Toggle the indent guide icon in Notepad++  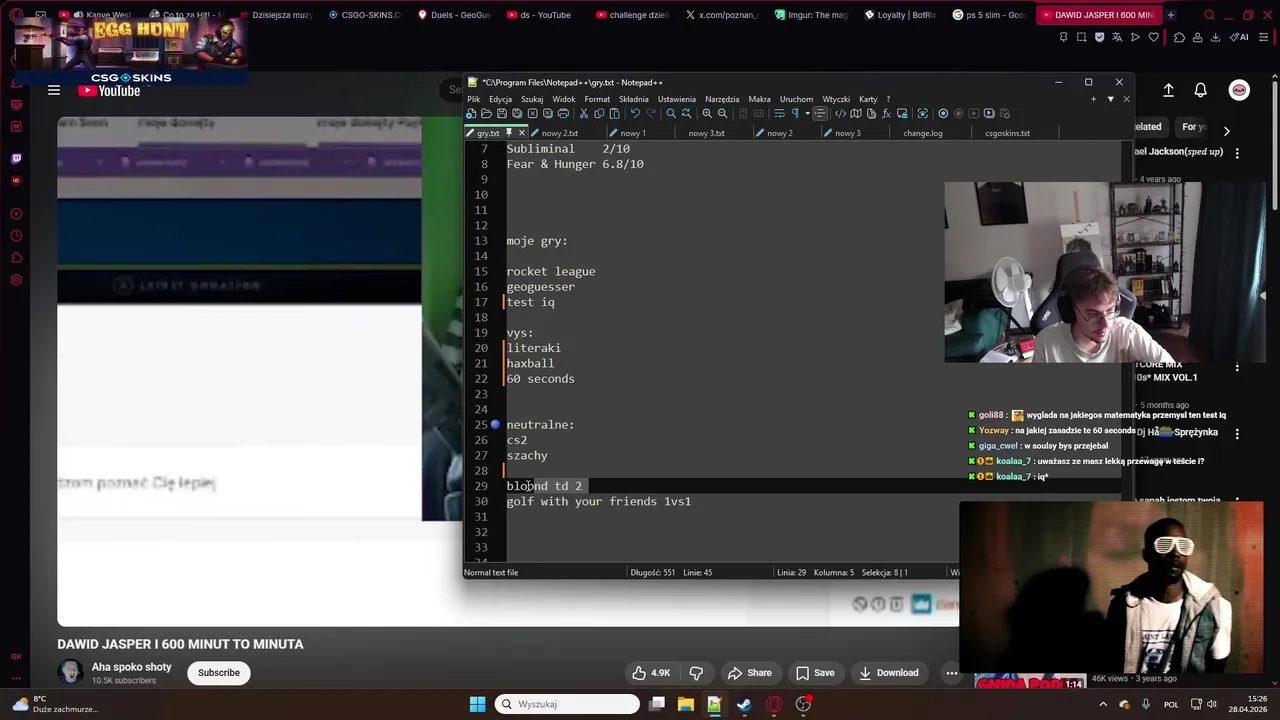[820, 113]
